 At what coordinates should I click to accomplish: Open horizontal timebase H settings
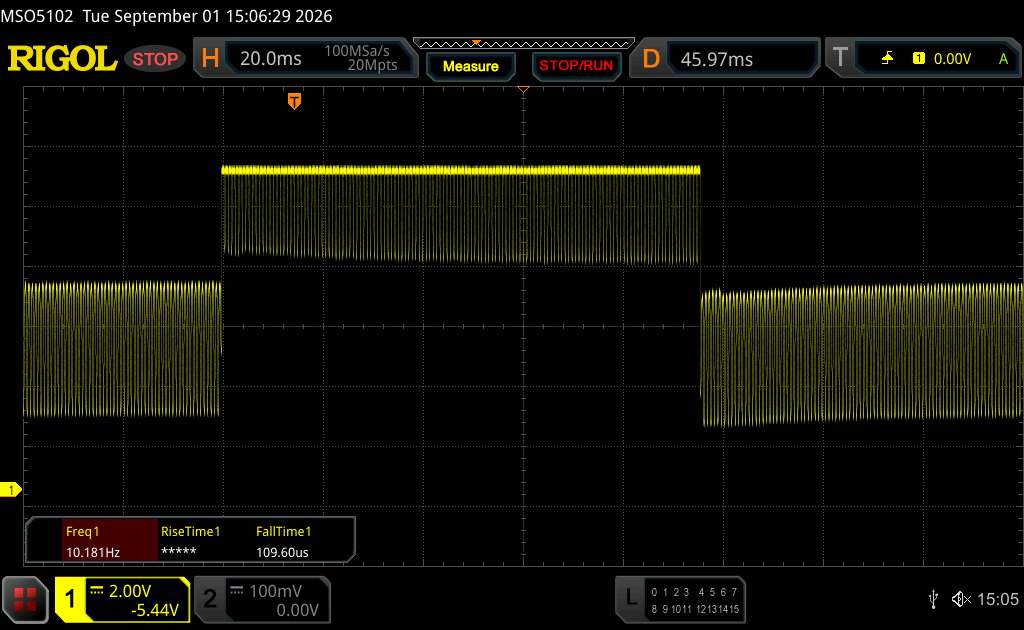tap(210, 59)
